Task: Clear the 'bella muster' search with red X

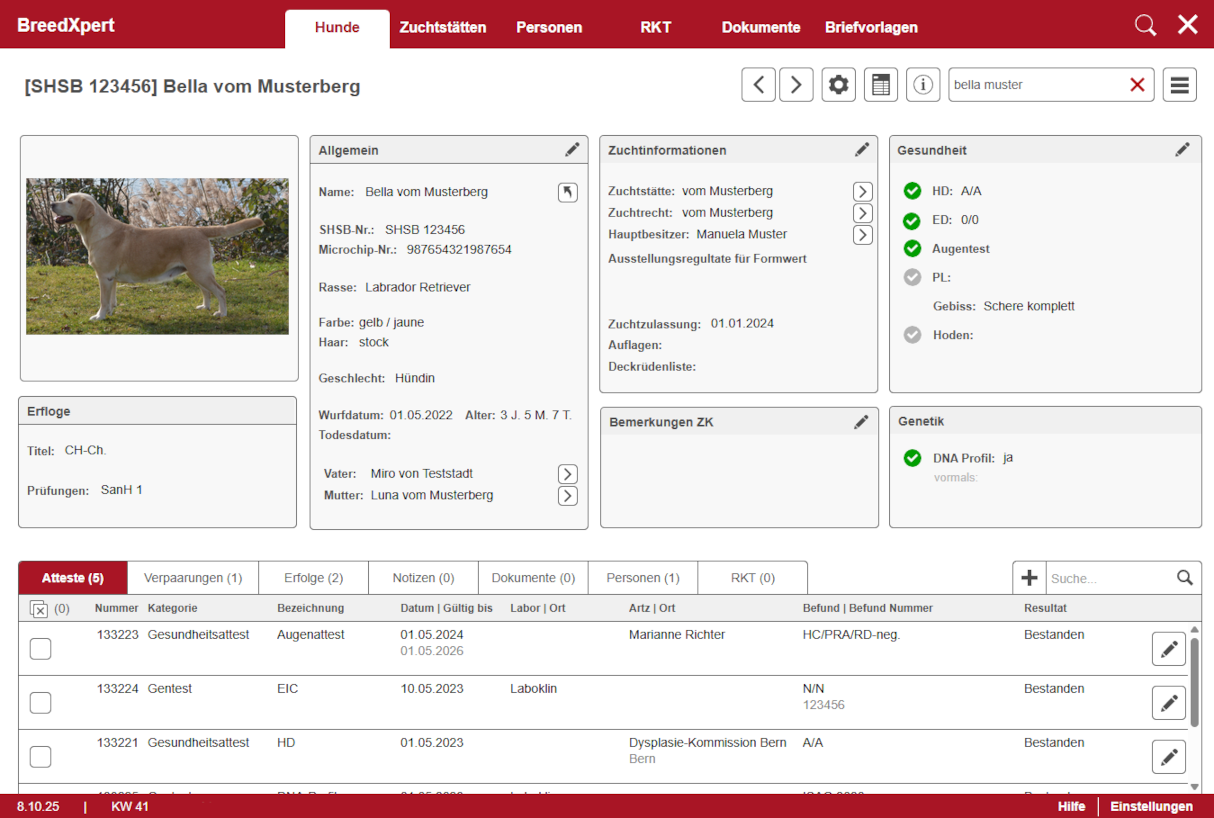Action: (x=1137, y=85)
